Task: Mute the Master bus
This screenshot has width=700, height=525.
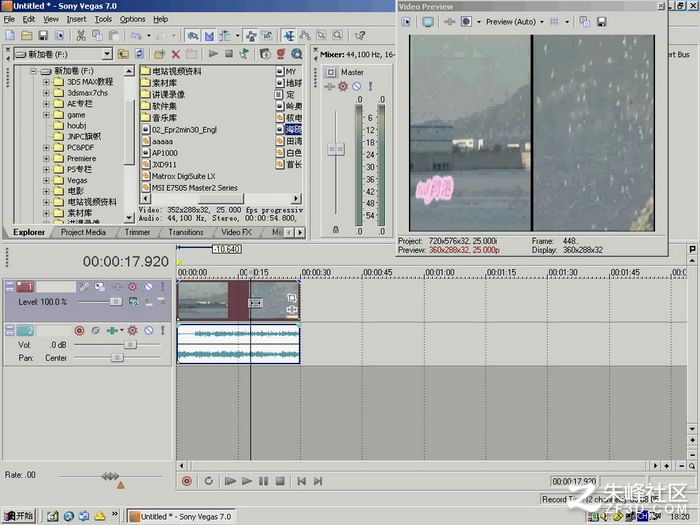Action: pyautogui.click(x=356, y=86)
